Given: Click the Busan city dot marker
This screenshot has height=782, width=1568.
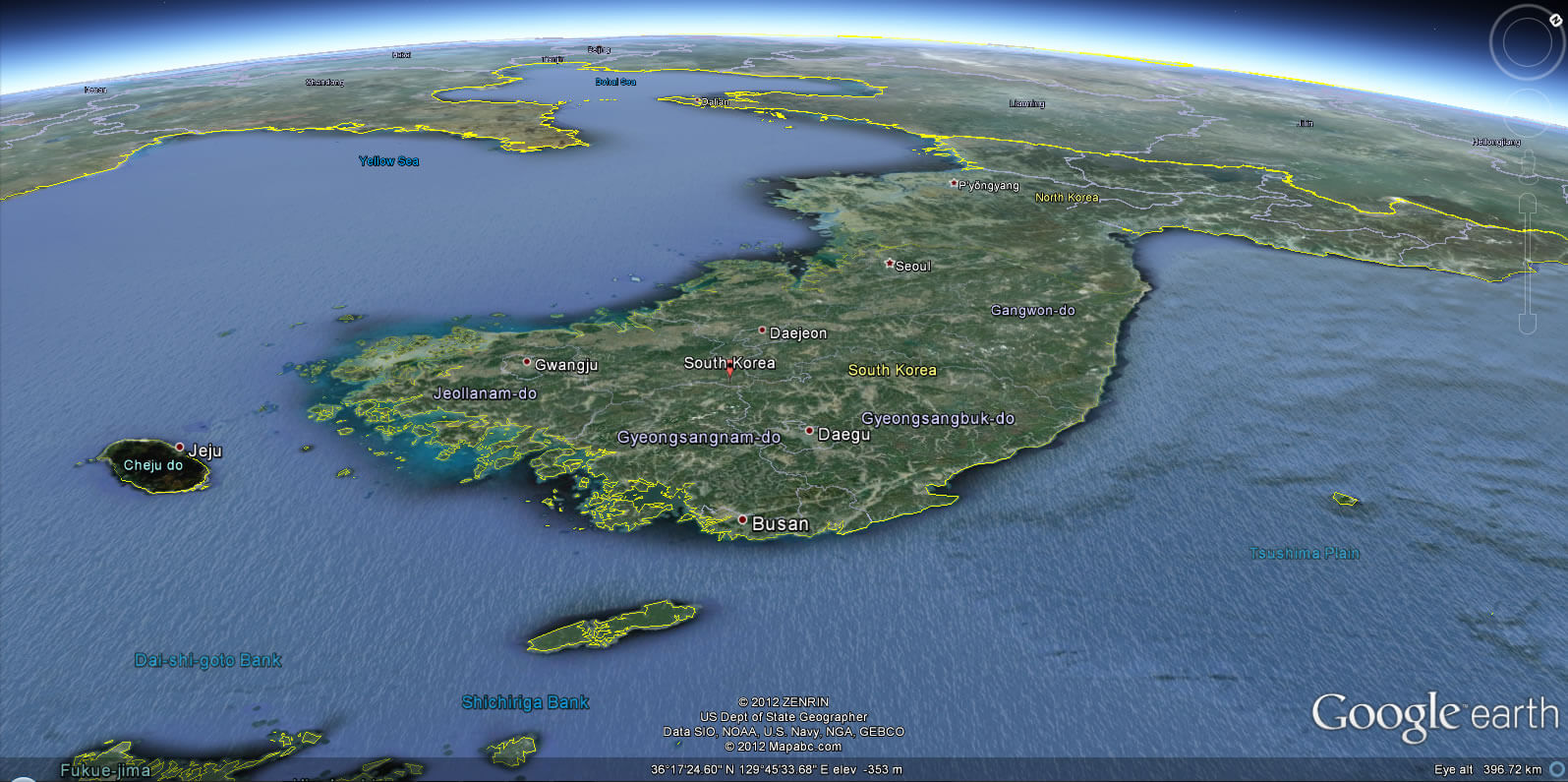Looking at the screenshot, I should (743, 519).
